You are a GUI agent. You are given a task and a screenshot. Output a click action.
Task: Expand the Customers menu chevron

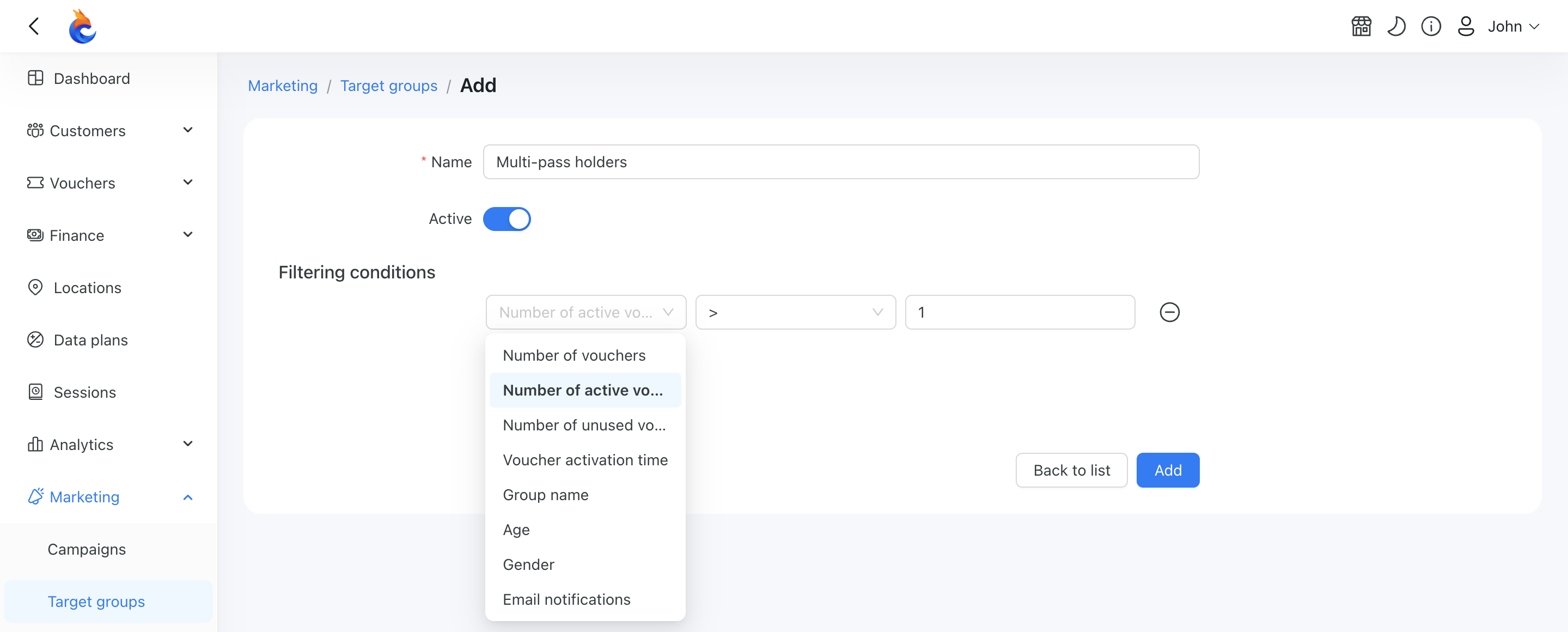188,130
